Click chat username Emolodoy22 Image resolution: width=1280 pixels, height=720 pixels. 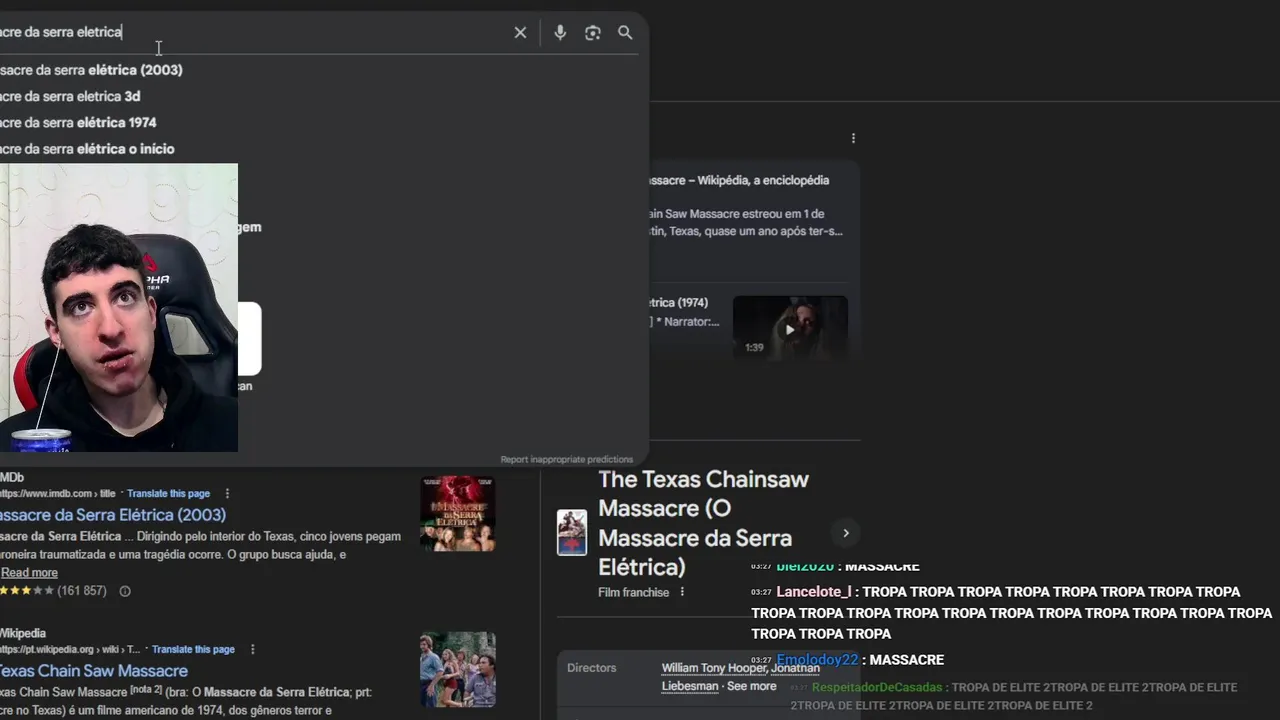817,660
